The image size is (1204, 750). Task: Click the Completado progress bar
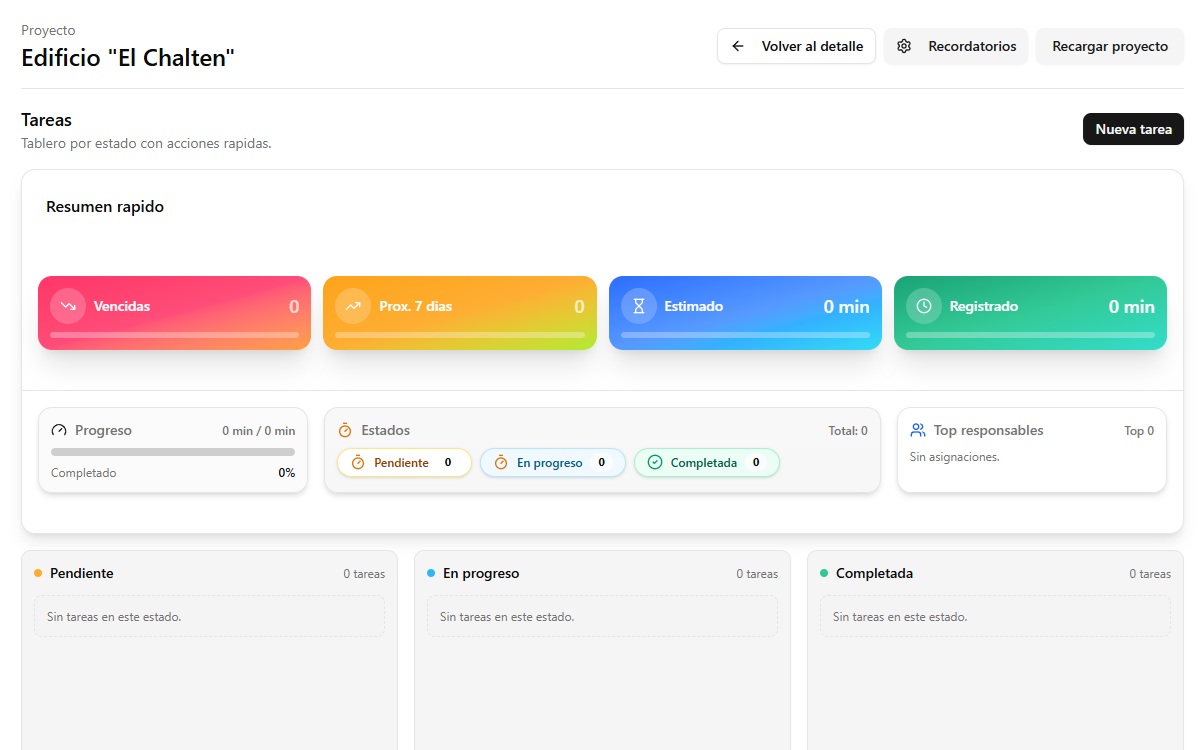[172, 451]
